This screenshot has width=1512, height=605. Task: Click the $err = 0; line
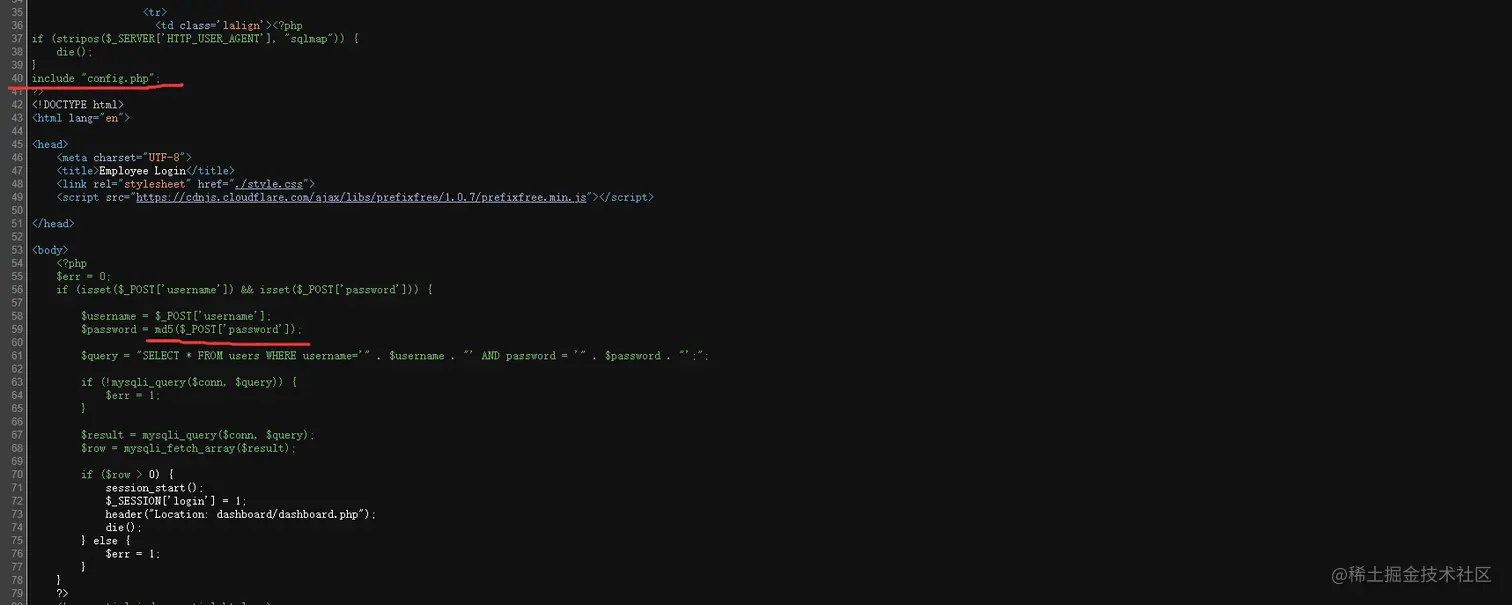(84, 276)
